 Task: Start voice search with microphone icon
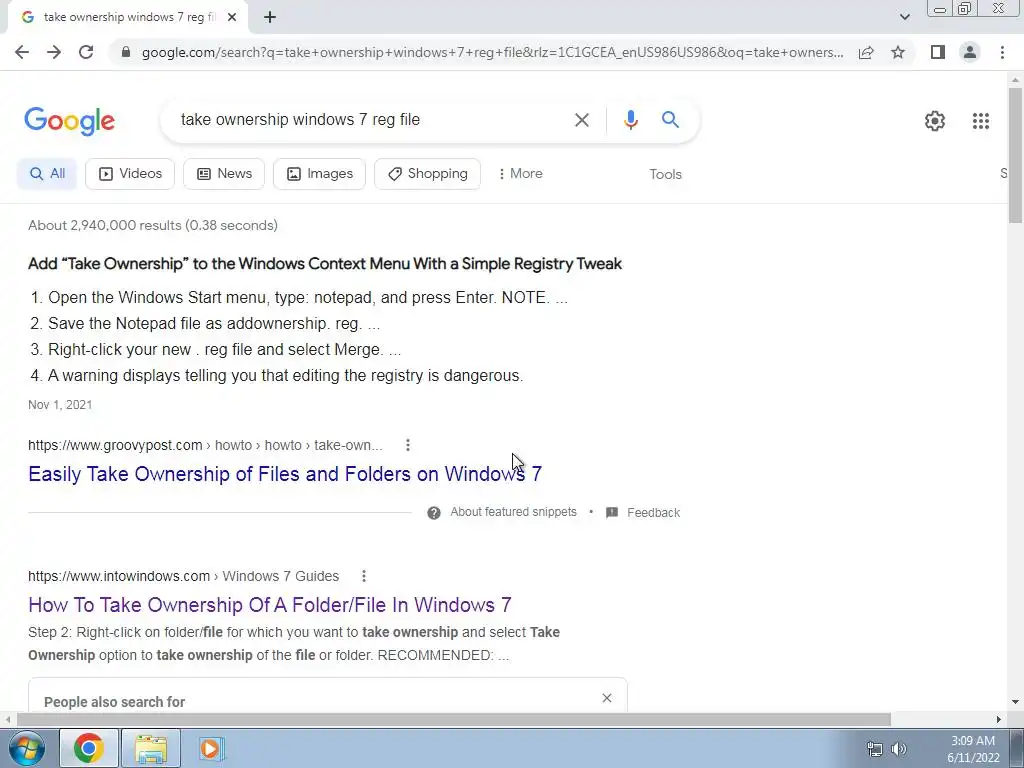click(x=630, y=120)
